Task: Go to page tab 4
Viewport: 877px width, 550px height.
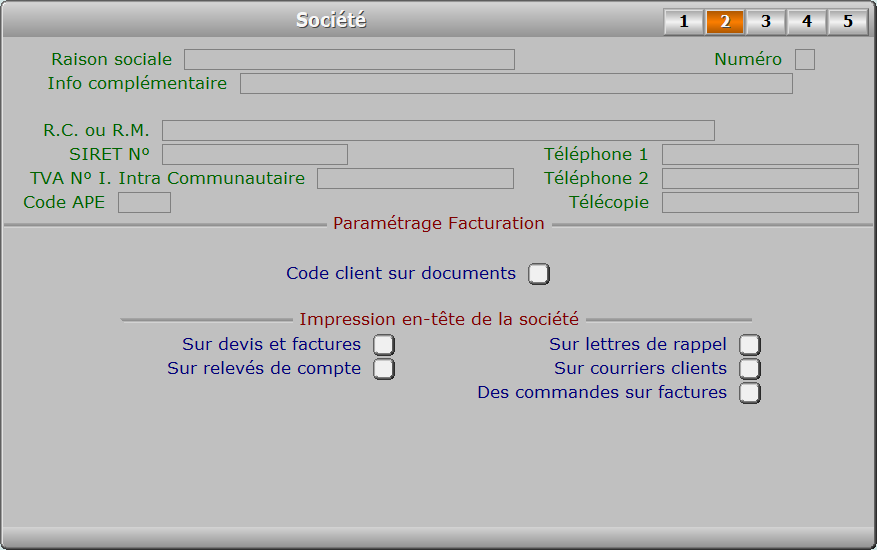Action: tap(807, 22)
